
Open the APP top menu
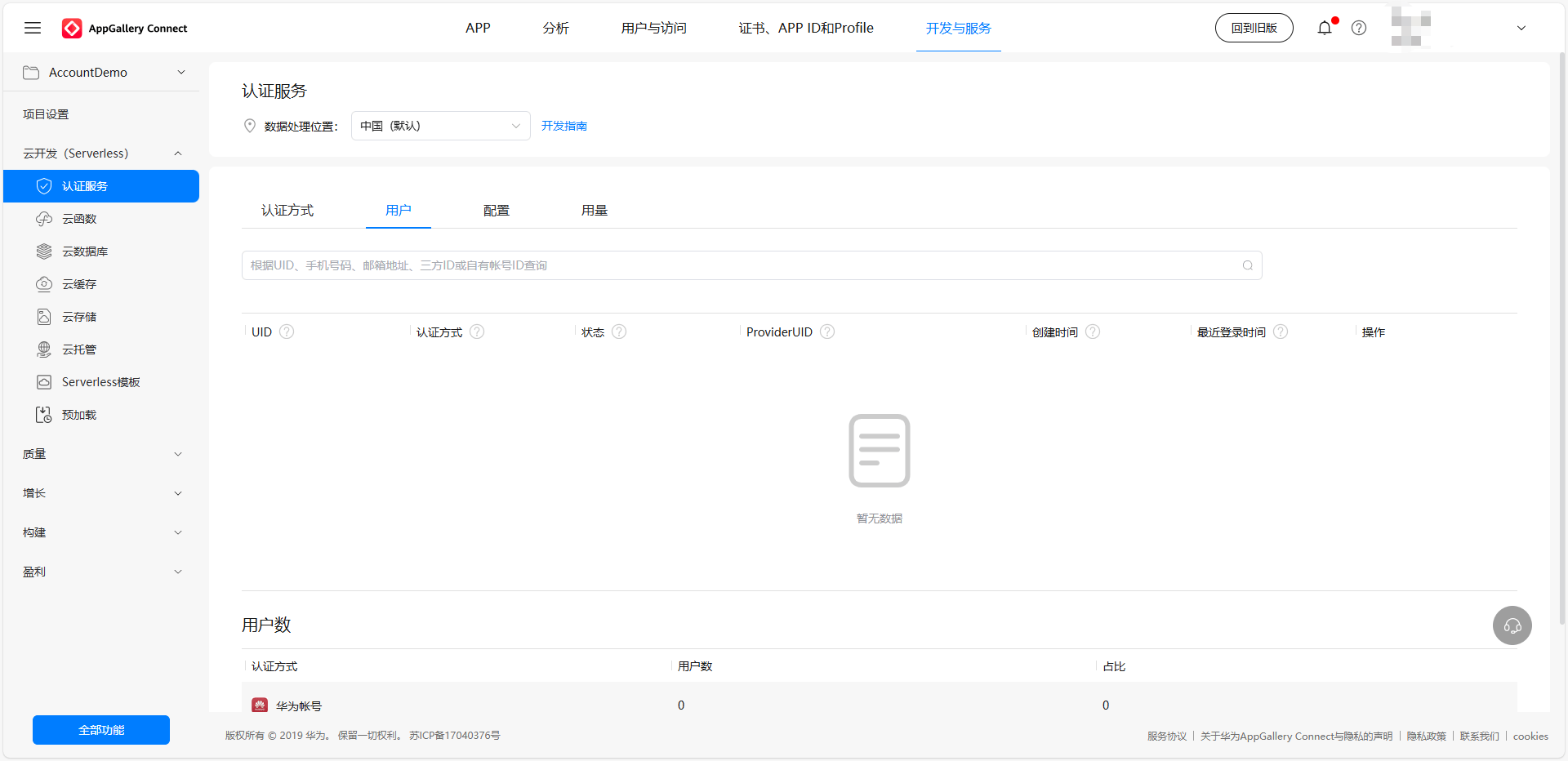pos(478,28)
